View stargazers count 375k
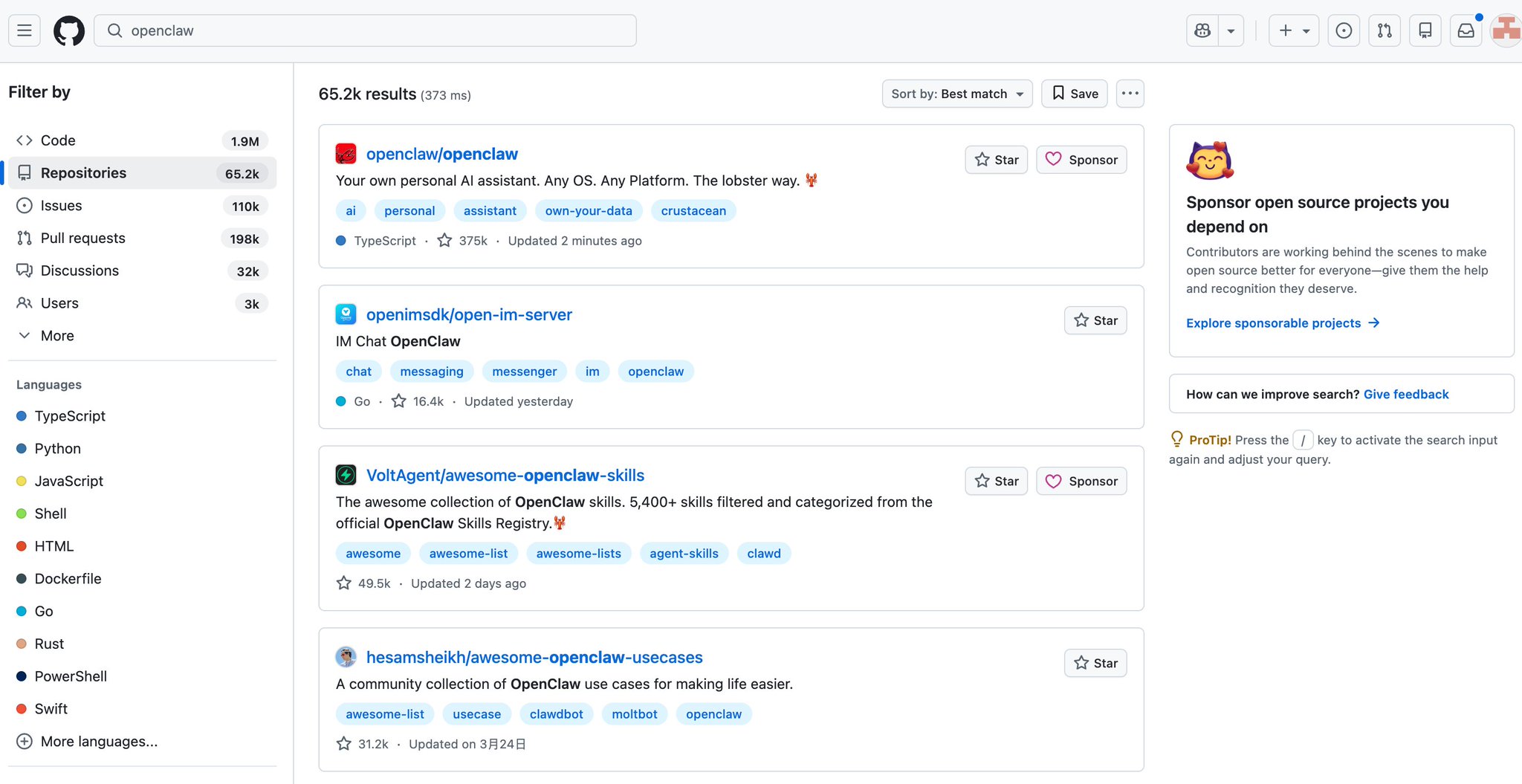 [x=463, y=241]
